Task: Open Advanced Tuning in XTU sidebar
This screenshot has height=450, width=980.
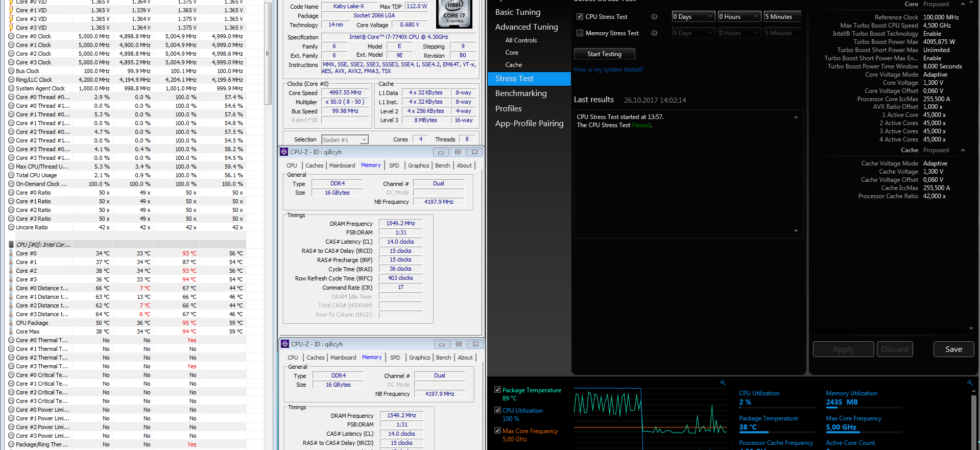Action: (x=526, y=27)
